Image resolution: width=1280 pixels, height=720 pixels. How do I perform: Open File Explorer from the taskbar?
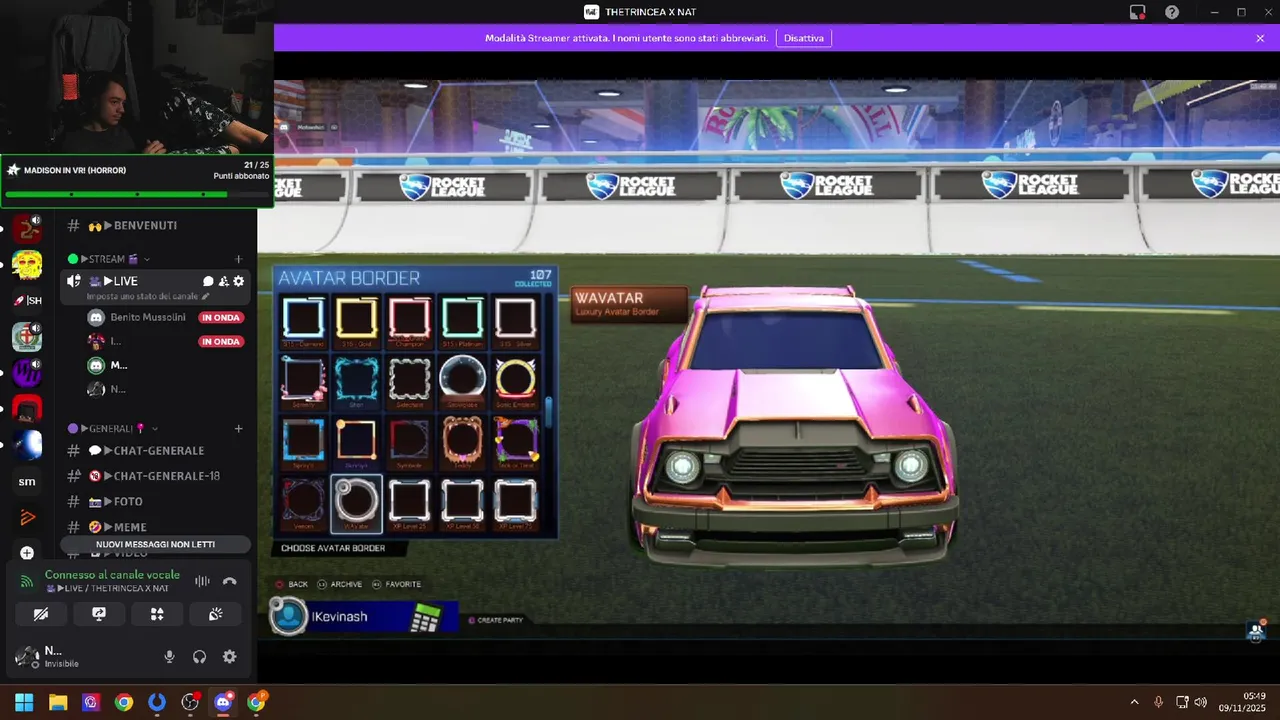tap(58, 702)
